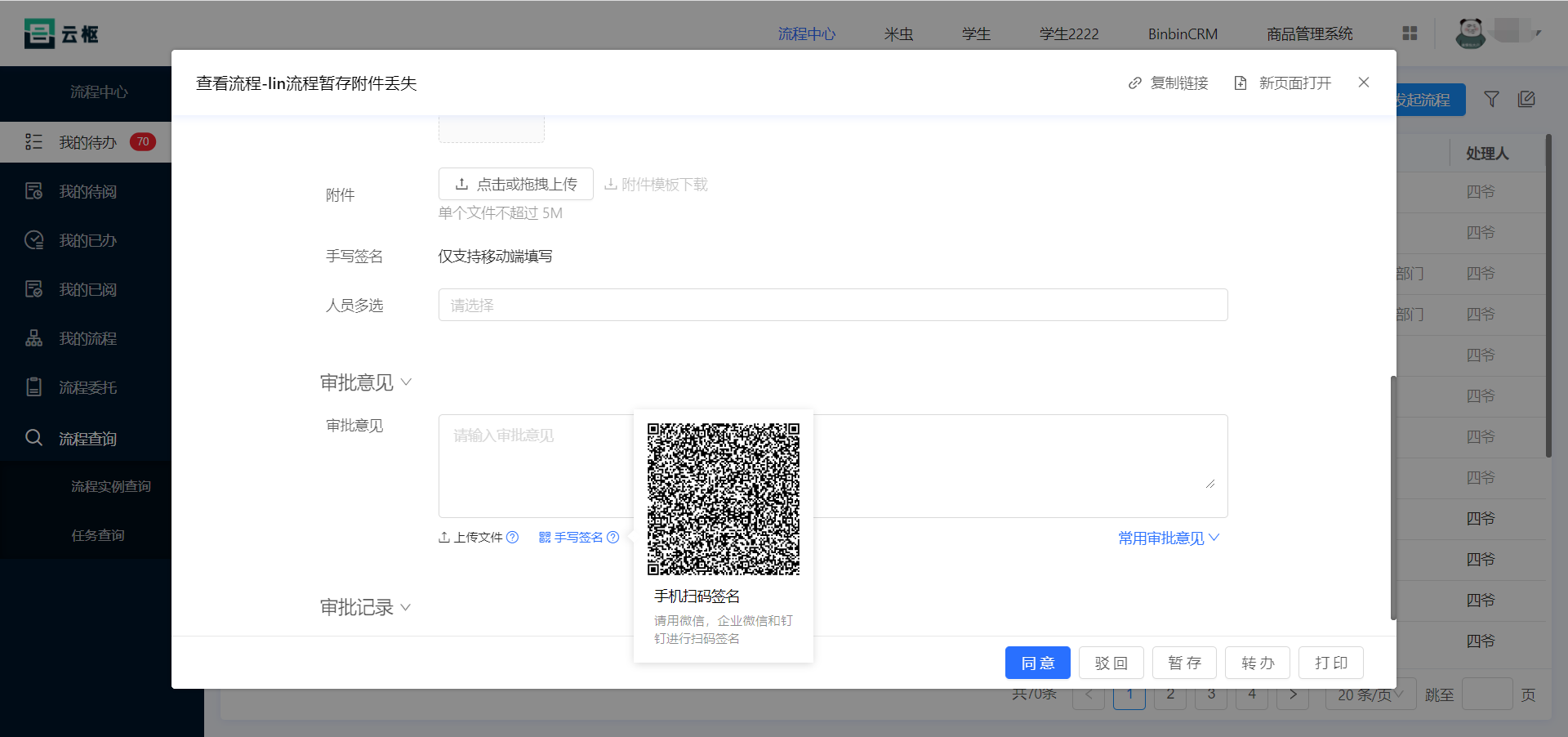Click the 审批意见 text area
Screen dimensions: 1568x737
(x=833, y=466)
